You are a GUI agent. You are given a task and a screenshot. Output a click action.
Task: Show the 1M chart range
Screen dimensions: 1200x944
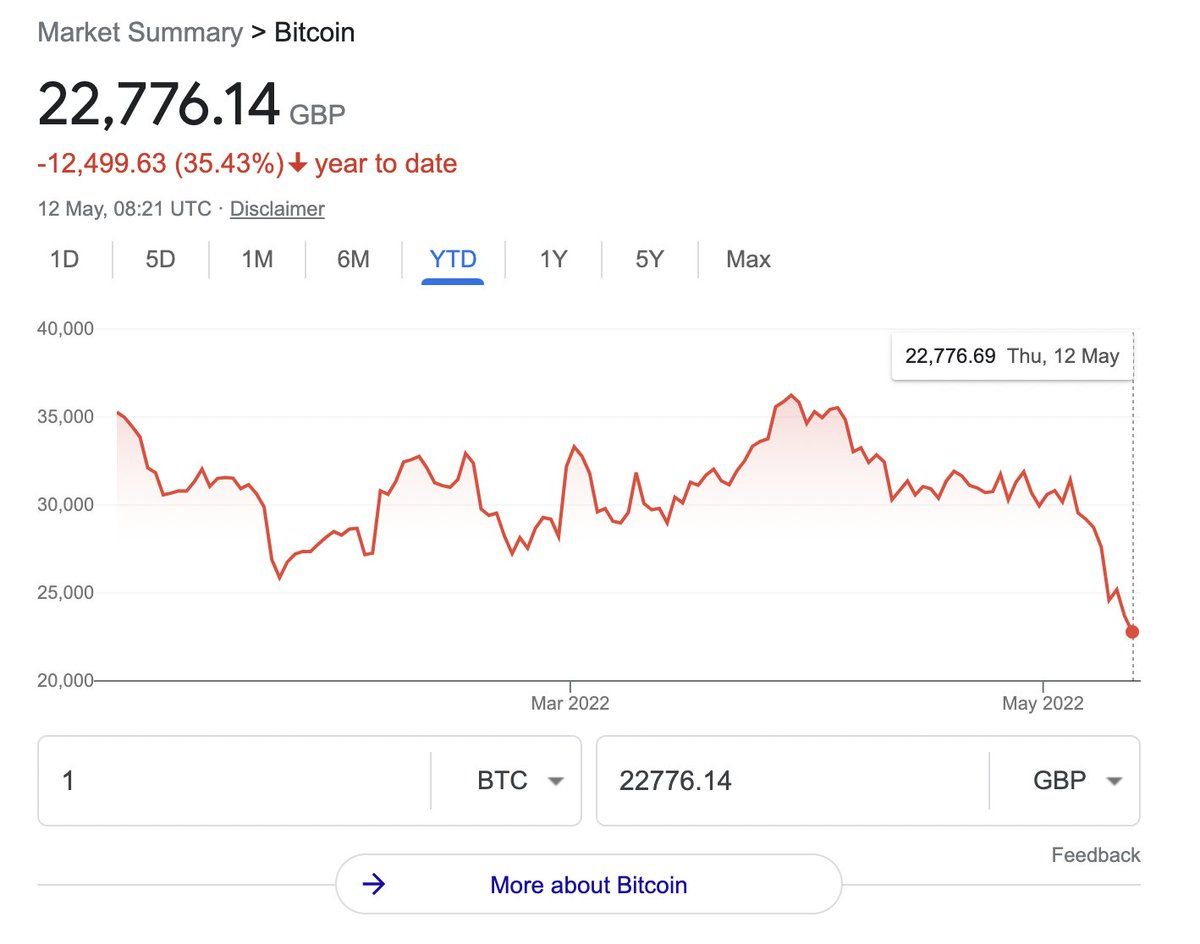(257, 260)
